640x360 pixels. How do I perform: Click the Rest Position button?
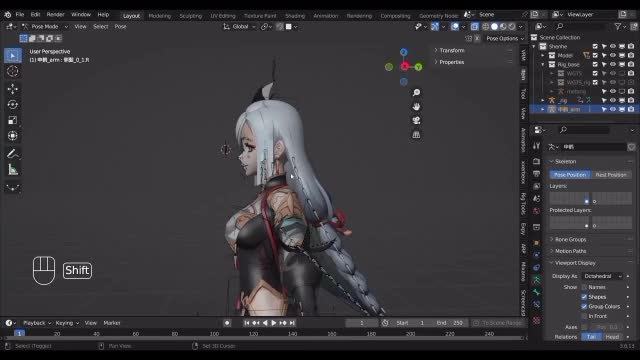click(611, 175)
